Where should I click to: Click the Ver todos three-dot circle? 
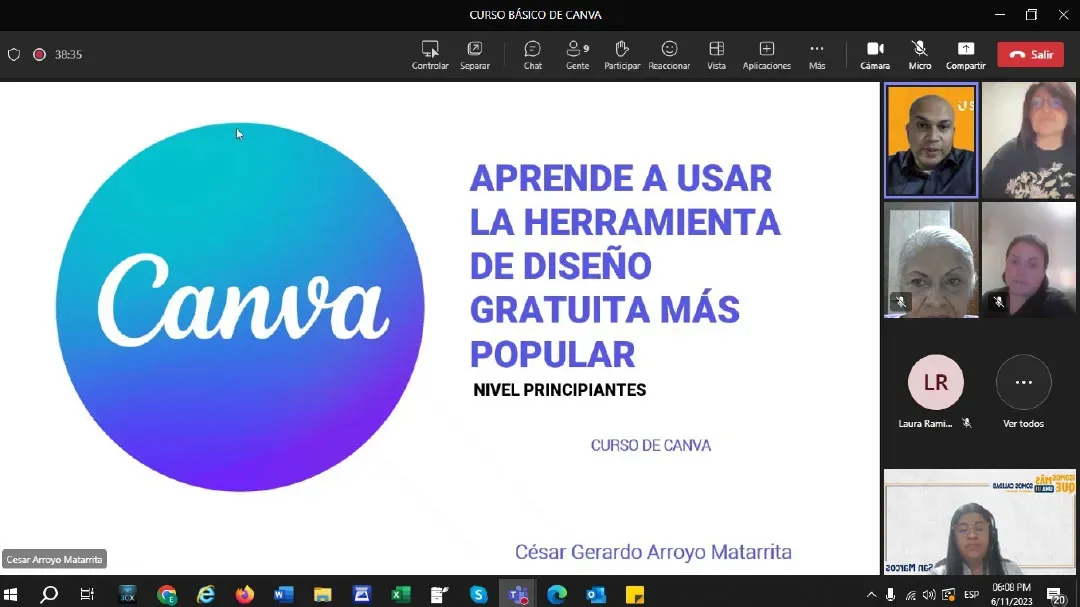[1024, 382]
